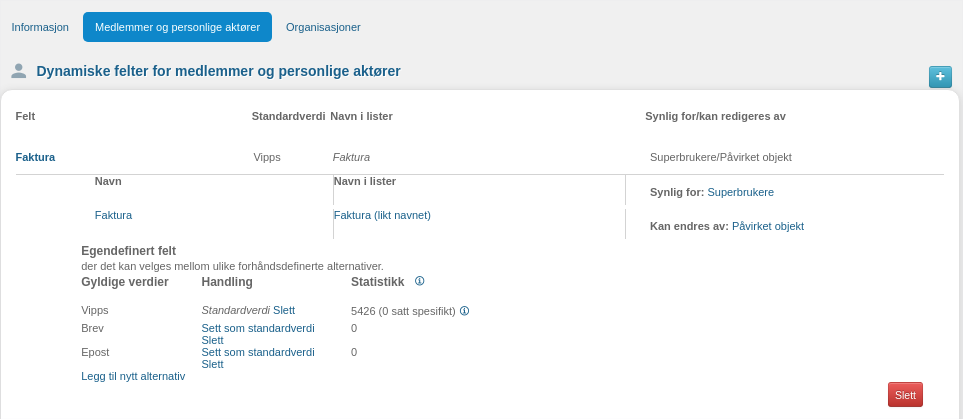Edit Faktura (likt navnet) list name
Image resolution: width=963 pixels, height=419 pixels.
click(x=382, y=215)
